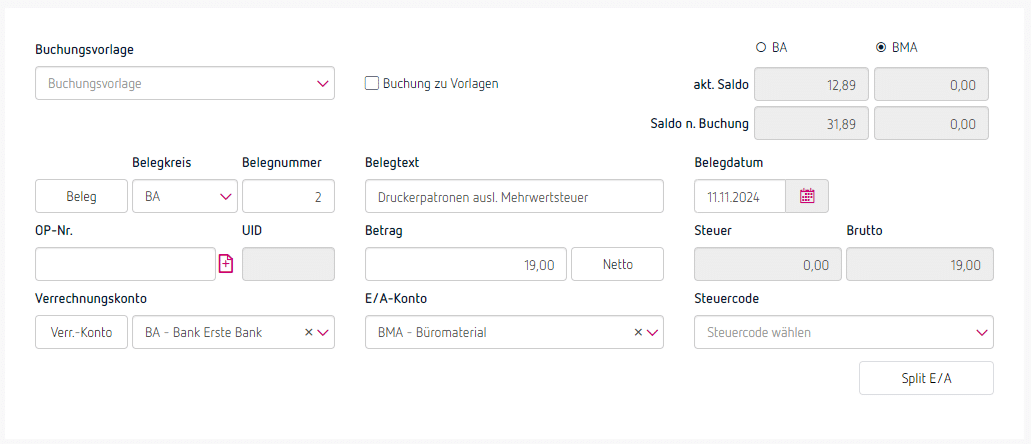1031x444 pixels.
Task: Click the Belegnummer field
Action: (288, 197)
